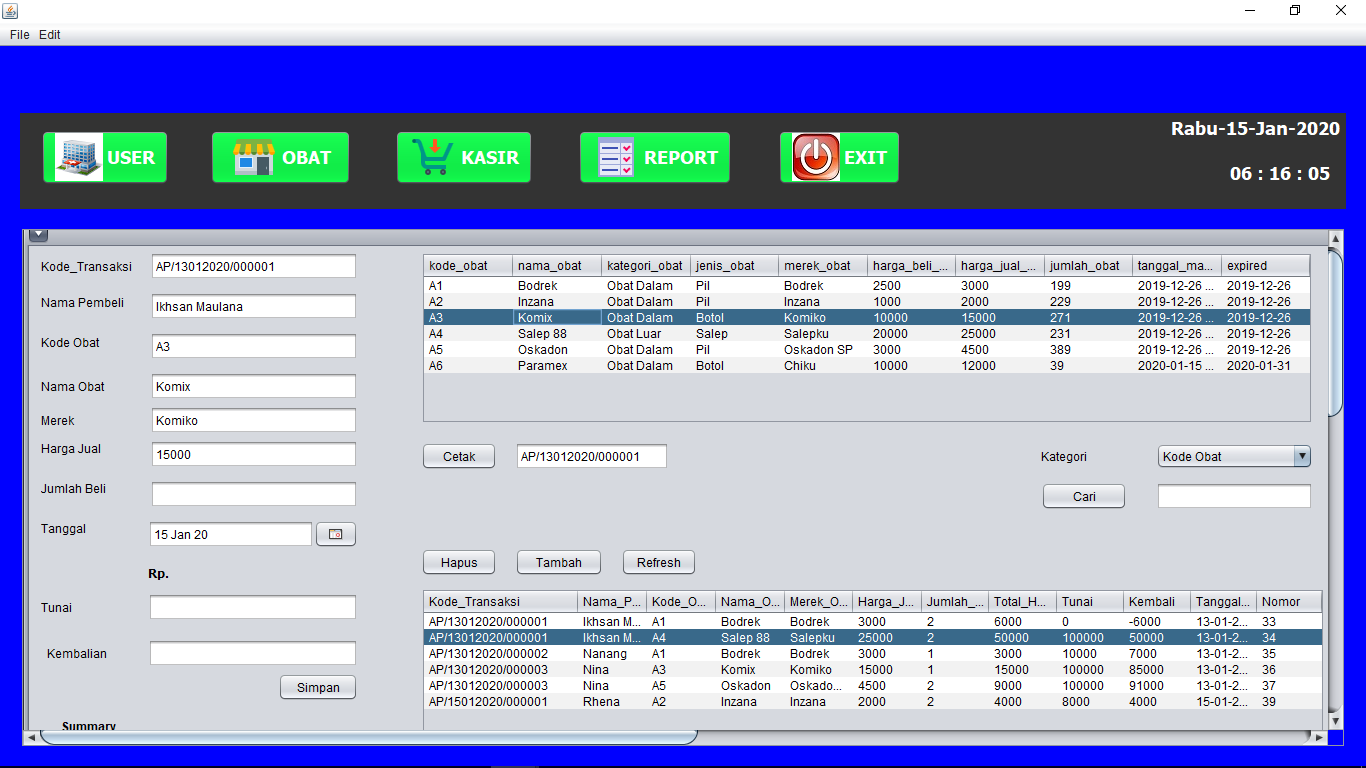
Task: Click inside the Tunai input field
Action: click(253, 607)
